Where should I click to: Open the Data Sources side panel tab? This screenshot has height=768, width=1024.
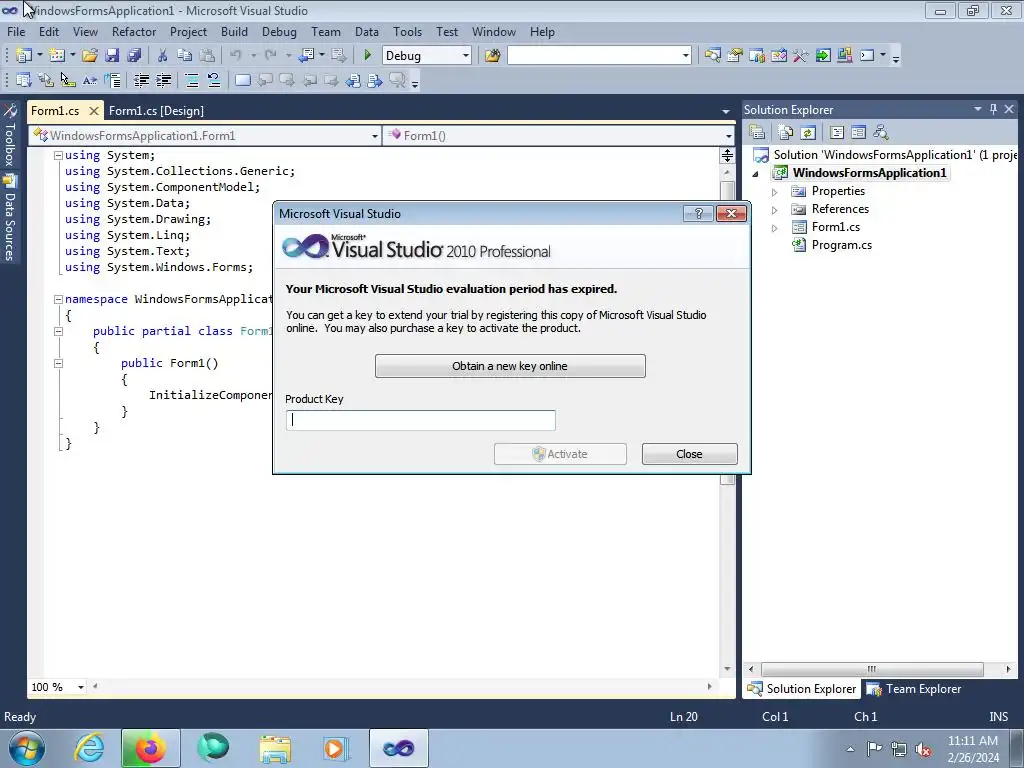click(x=10, y=219)
